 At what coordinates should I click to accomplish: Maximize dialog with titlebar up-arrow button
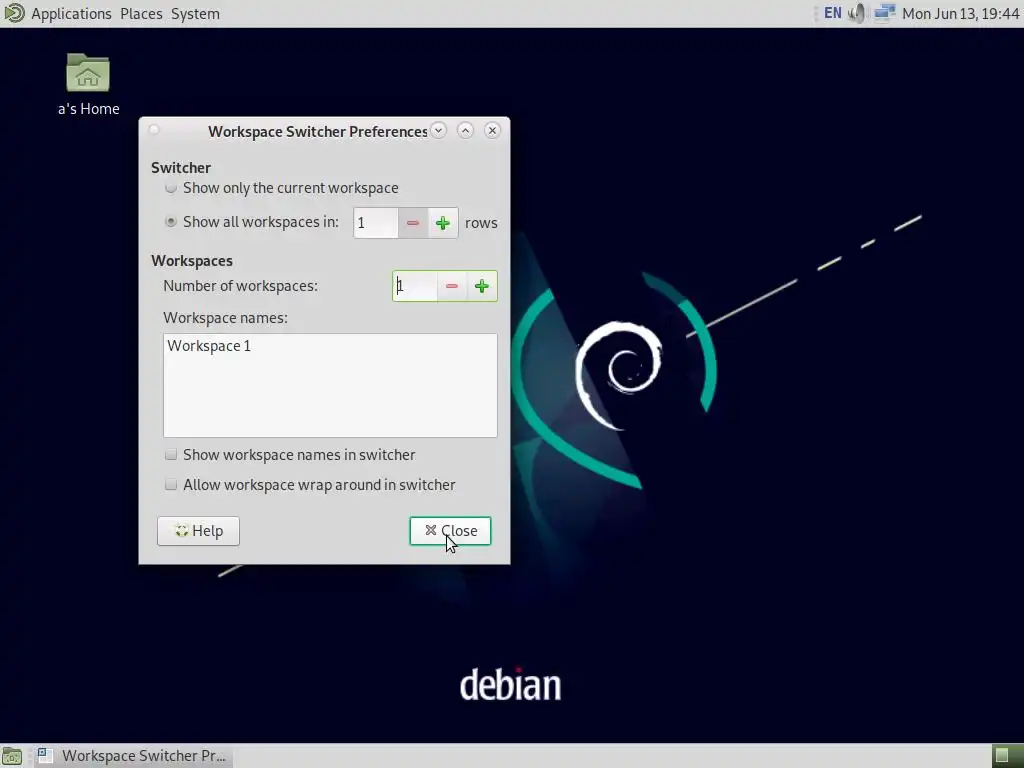[x=466, y=131]
